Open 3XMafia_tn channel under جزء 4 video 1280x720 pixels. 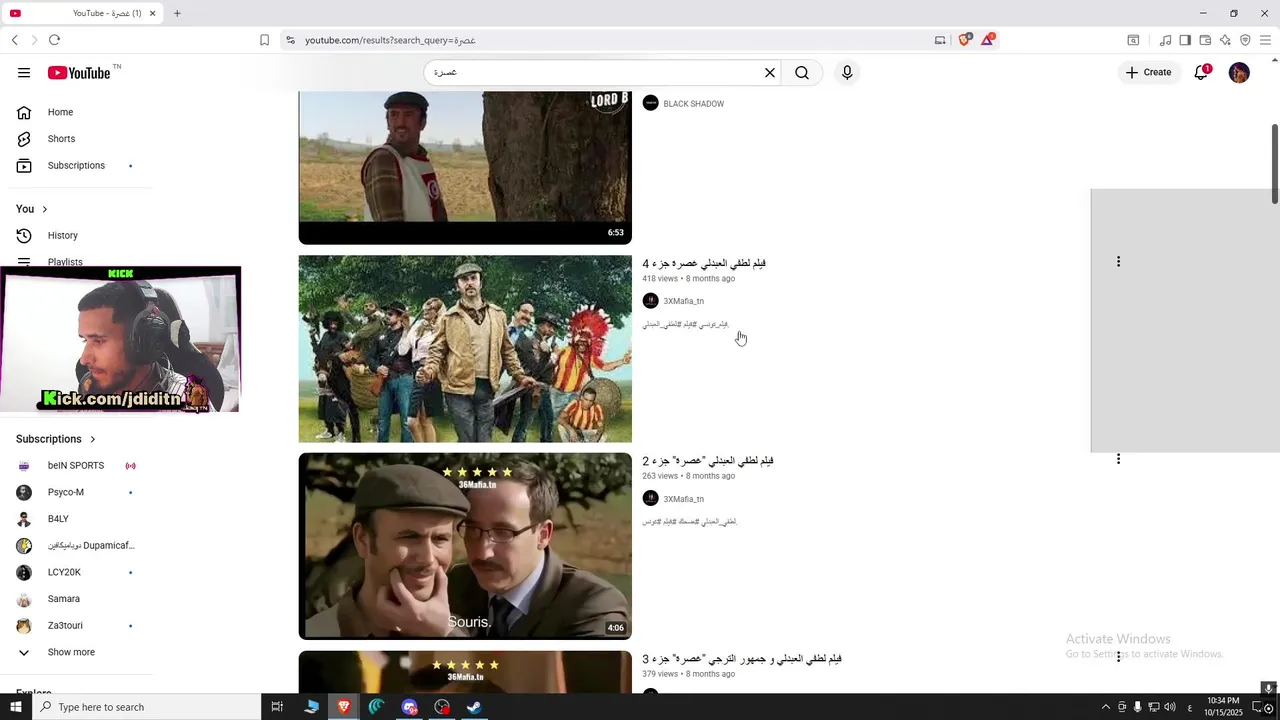[x=683, y=301]
